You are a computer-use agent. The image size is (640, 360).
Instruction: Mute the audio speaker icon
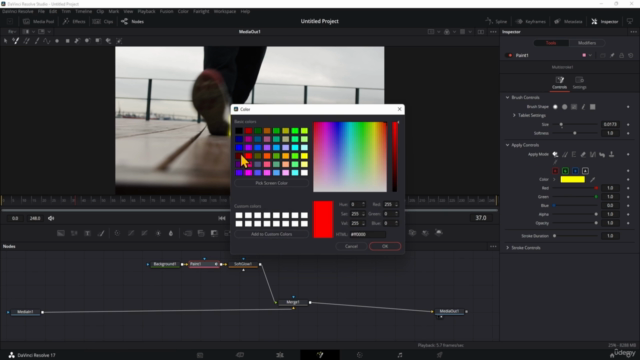pyautogui.click(x=51, y=218)
